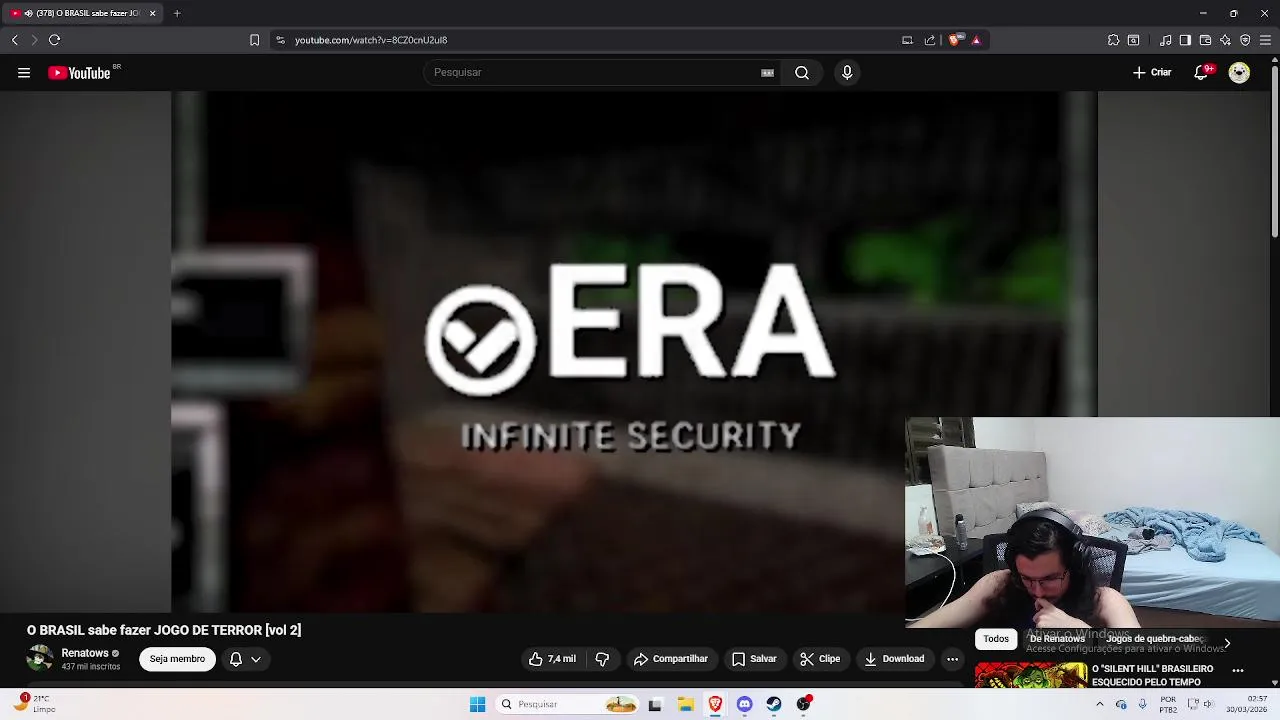Open more video actions ellipsis
The height and width of the screenshot is (720, 1280).
952,659
